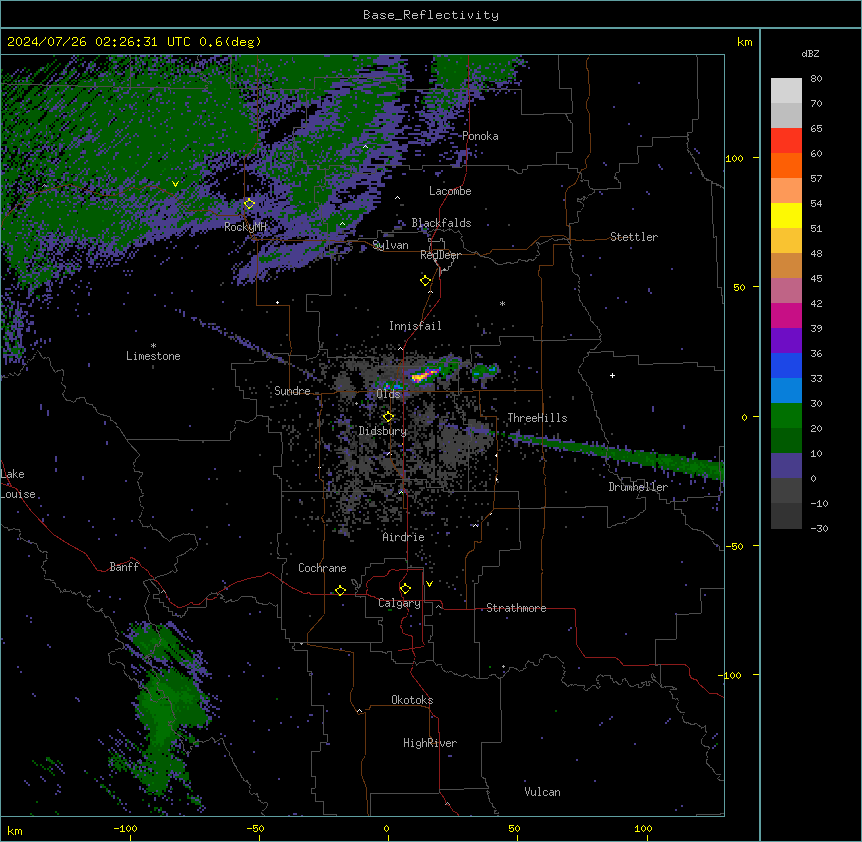862x842 pixels.
Task: Pick the royal blue 33-36 dBZ swatch
Action: pyautogui.click(x=786, y=365)
